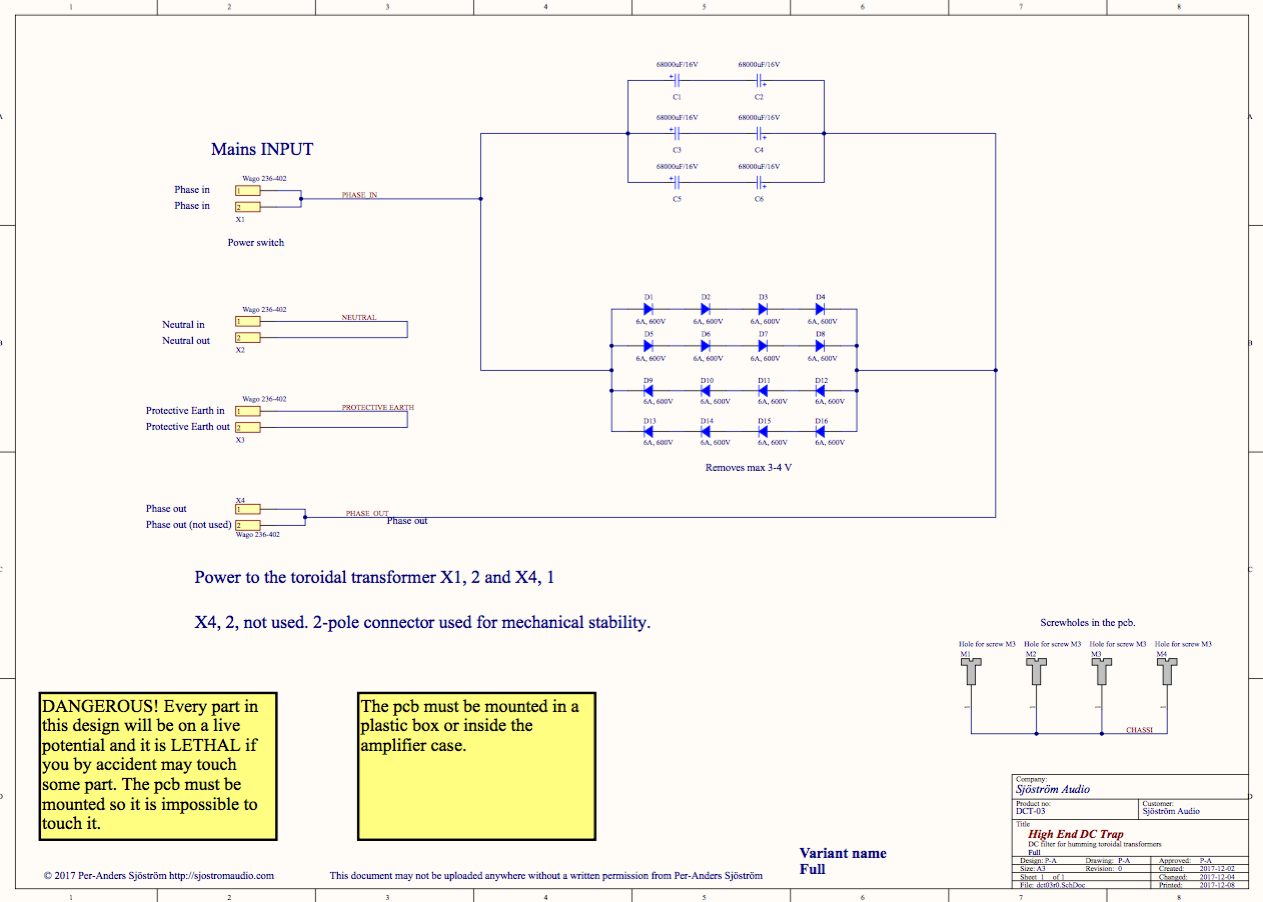This screenshot has width=1263, height=902.
Task: Select diode D5 symbol
Action: [x=649, y=346]
